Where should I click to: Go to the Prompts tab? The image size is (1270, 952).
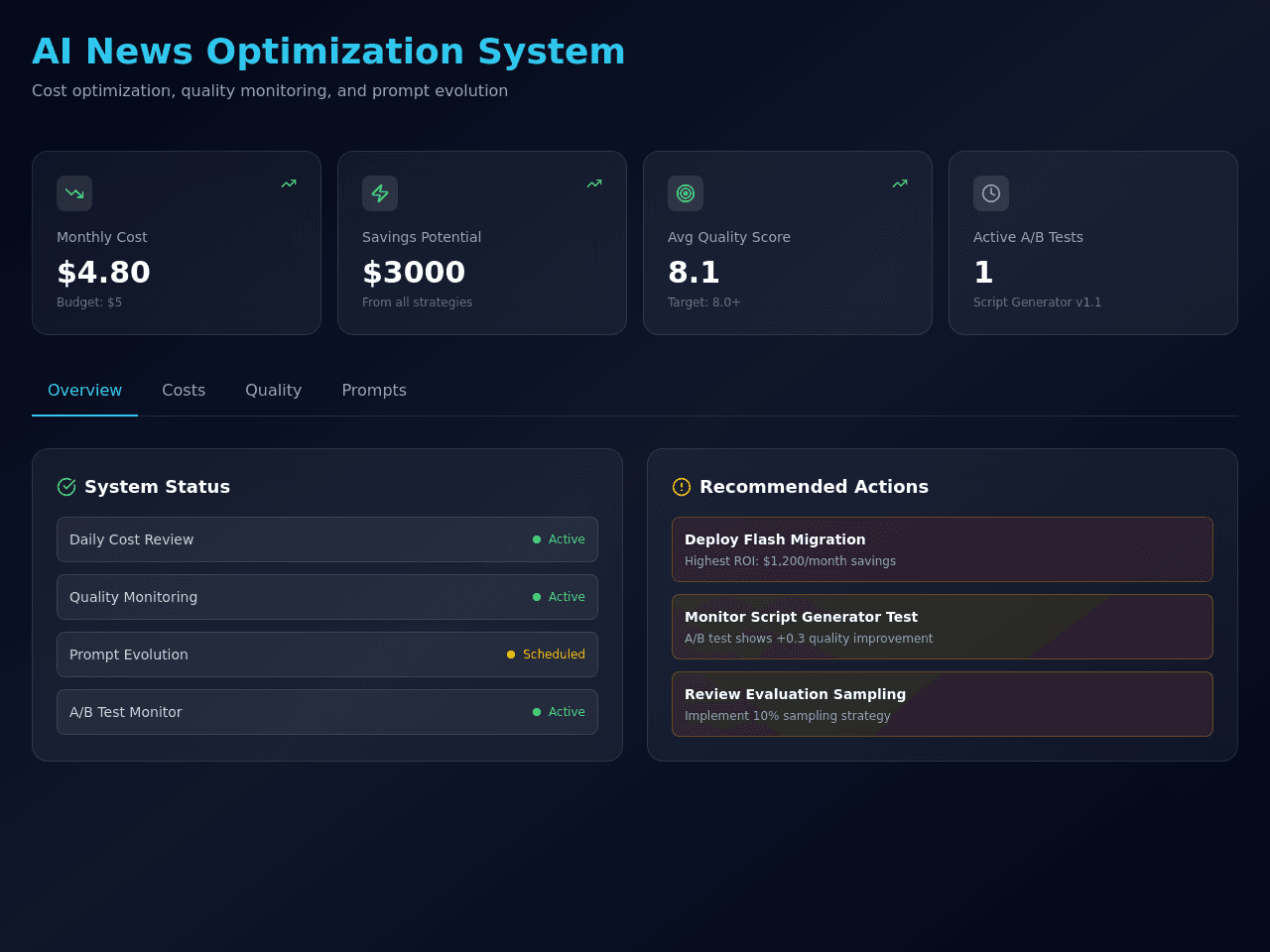pos(374,391)
